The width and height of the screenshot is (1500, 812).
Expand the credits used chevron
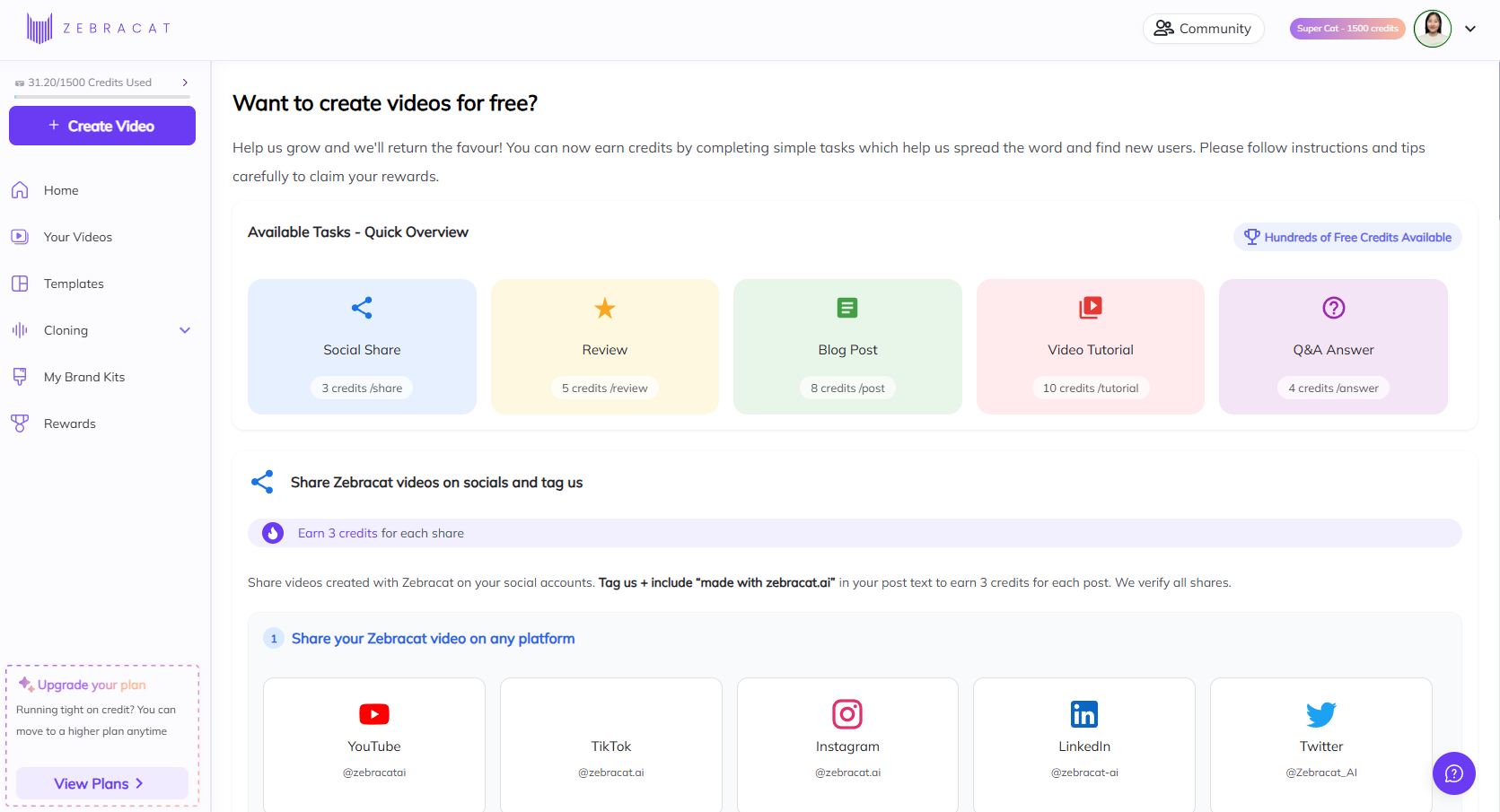click(x=185, y=83)
